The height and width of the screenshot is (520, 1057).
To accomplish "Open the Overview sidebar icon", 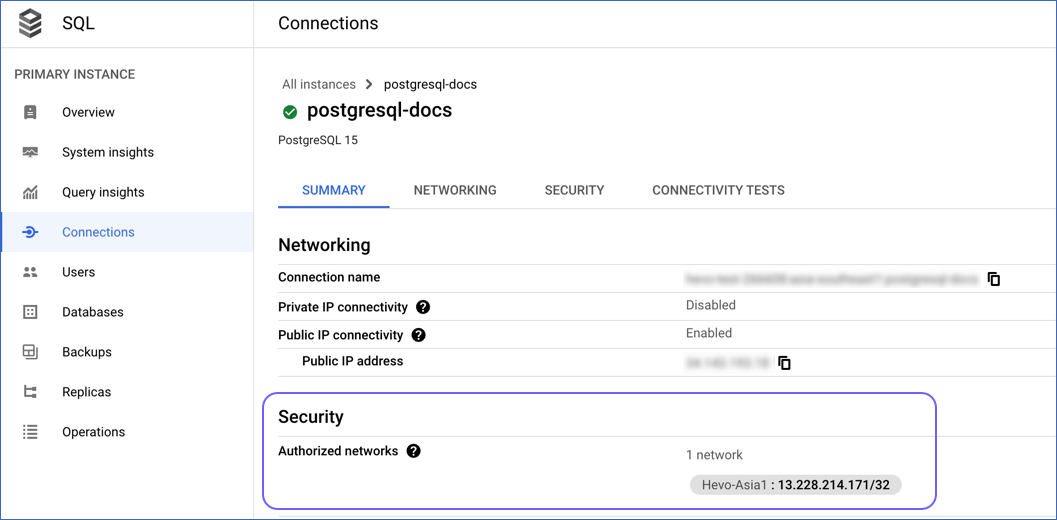I will 30,112.
